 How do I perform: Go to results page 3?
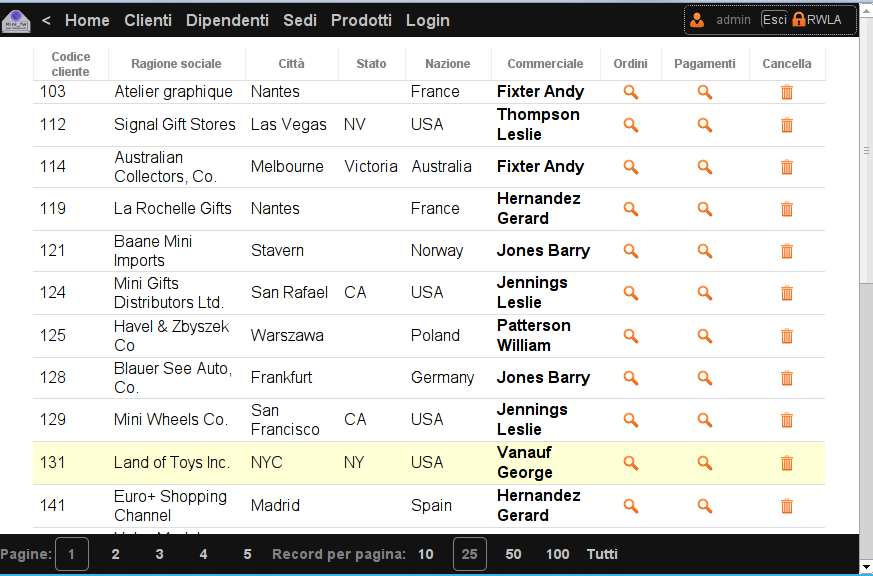[x=159, y=554]
